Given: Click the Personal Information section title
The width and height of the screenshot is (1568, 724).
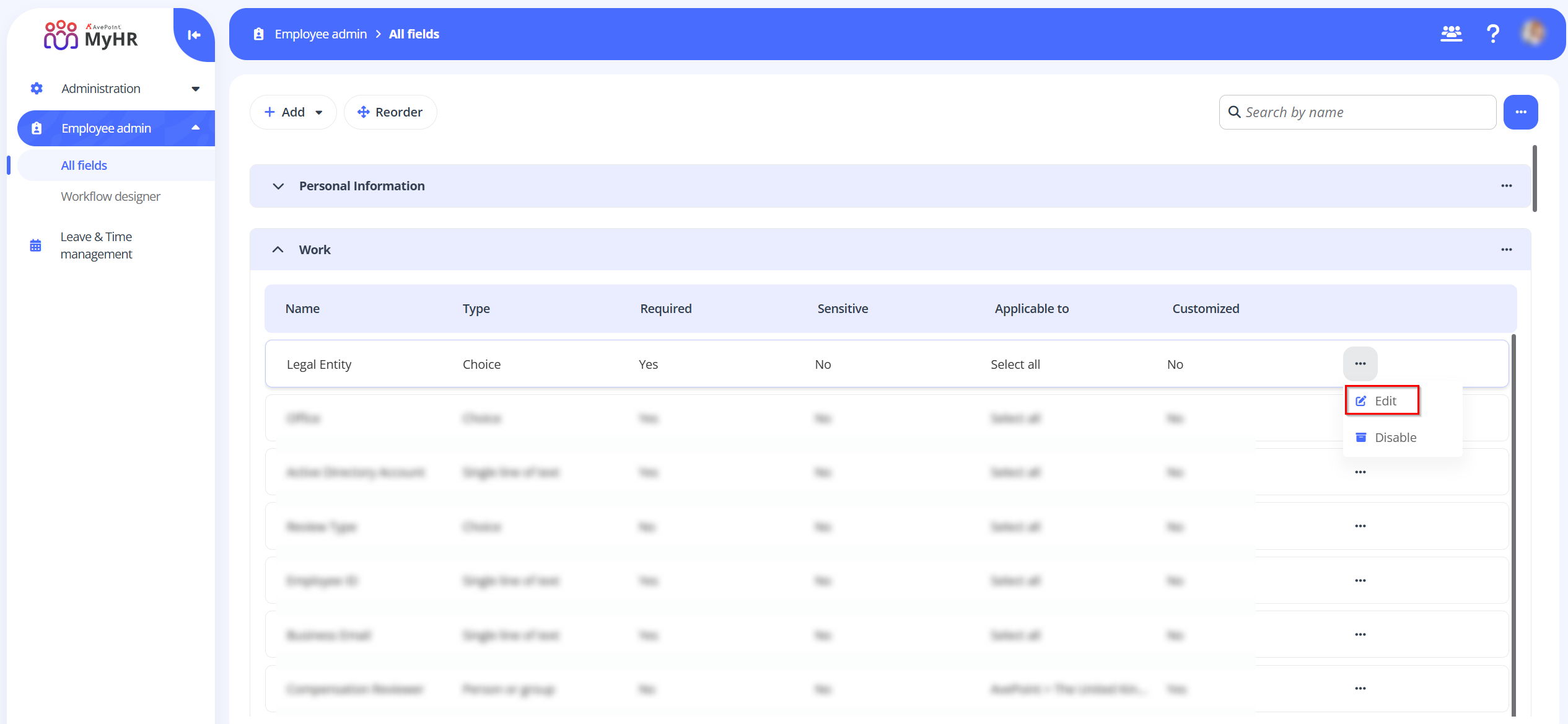Looking at the screenshot, I should point(362,186).
